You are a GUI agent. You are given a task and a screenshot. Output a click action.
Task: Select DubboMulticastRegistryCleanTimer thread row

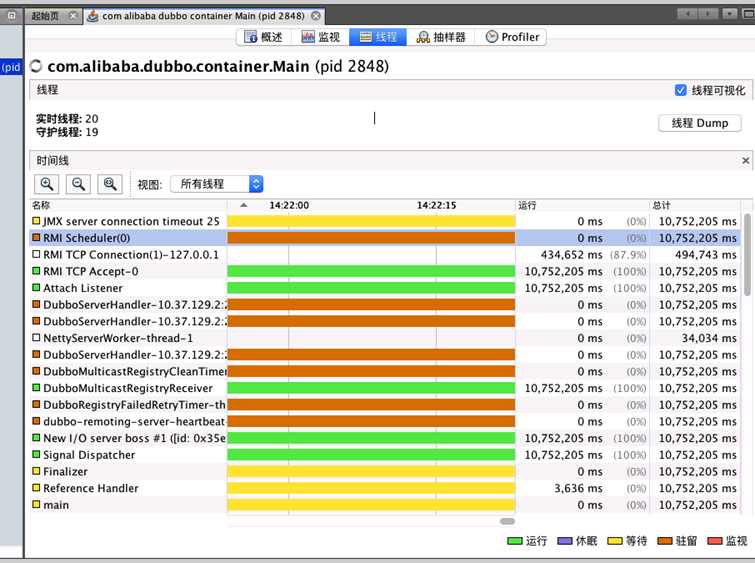click(385, 371)
